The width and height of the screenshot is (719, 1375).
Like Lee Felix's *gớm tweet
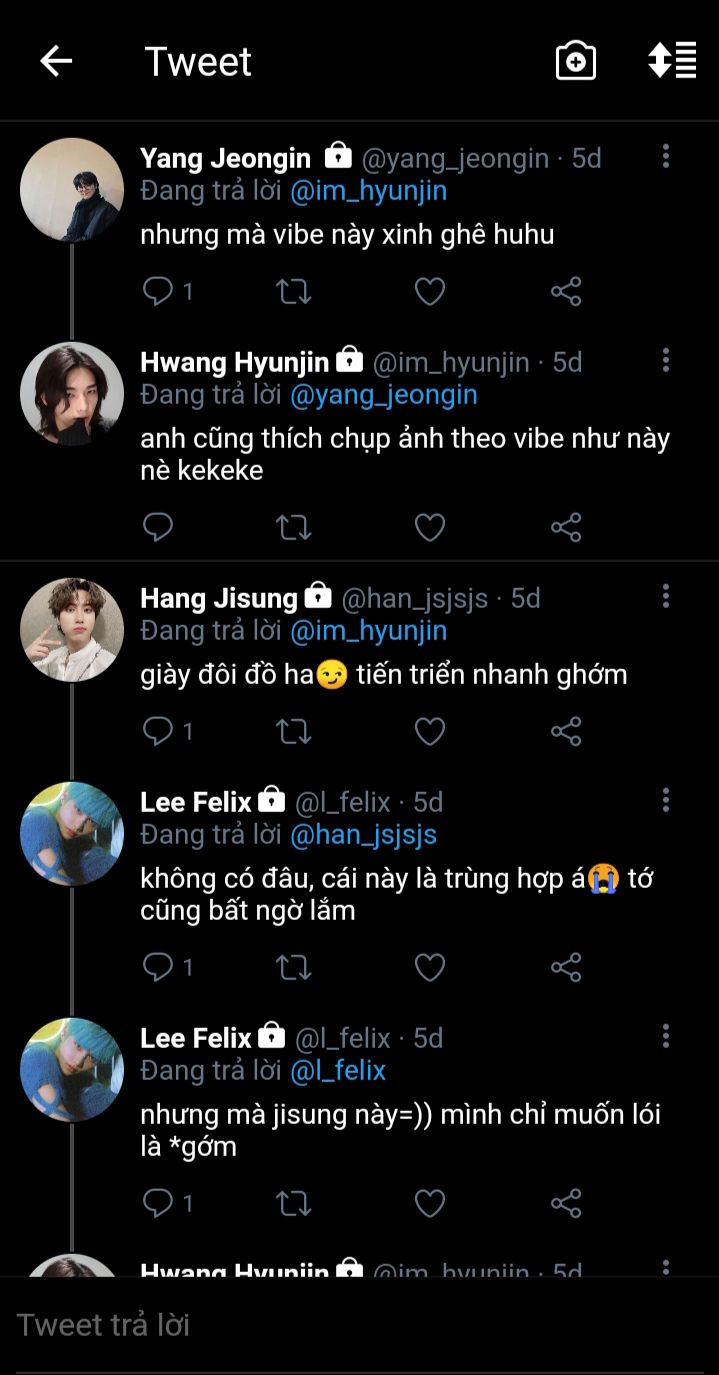(430, 1203)
